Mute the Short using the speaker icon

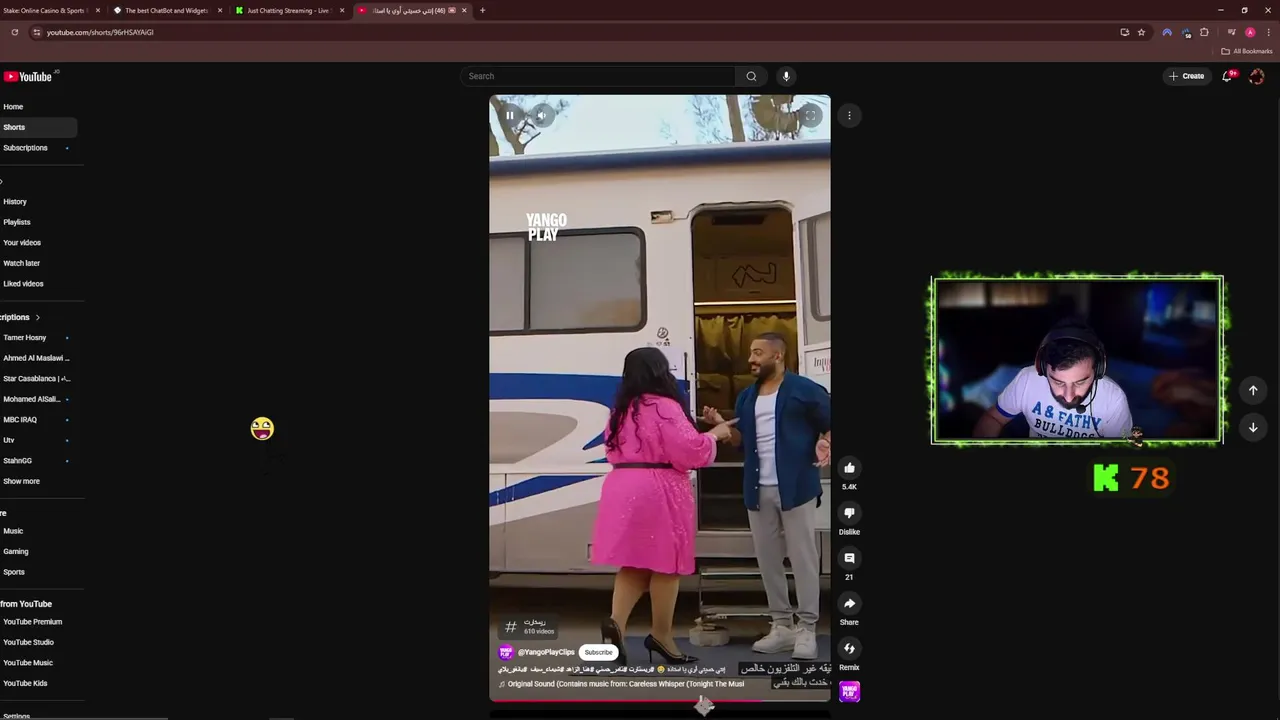click(541, 115)
